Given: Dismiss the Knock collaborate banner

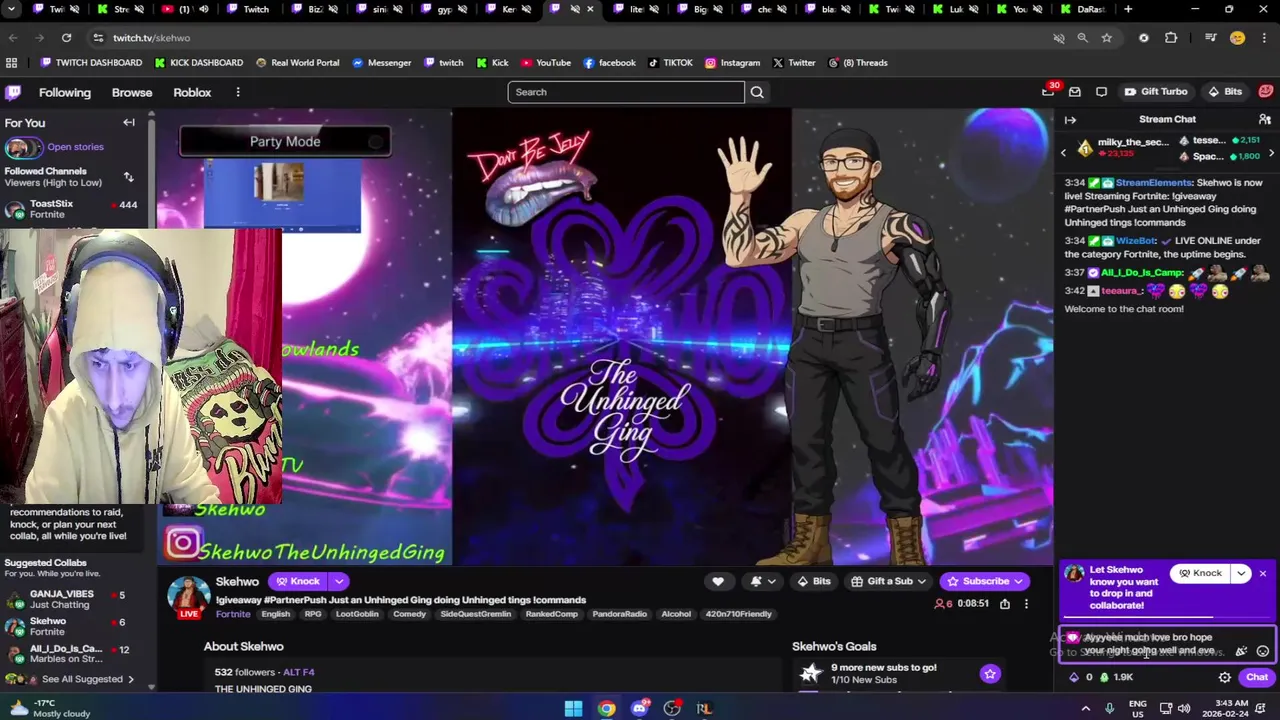Looking at the screenshot, I should 1263,574.
